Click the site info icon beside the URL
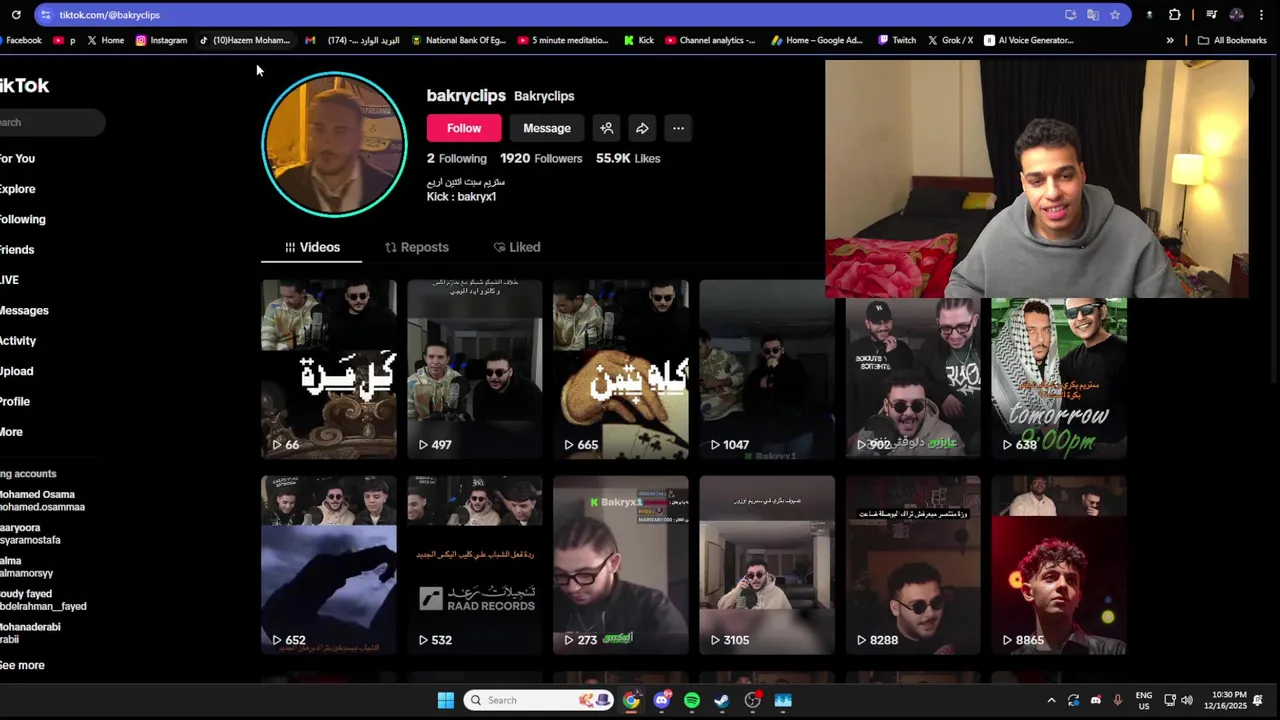Screen dimensions: 1280x720 (x=45, y=15)
